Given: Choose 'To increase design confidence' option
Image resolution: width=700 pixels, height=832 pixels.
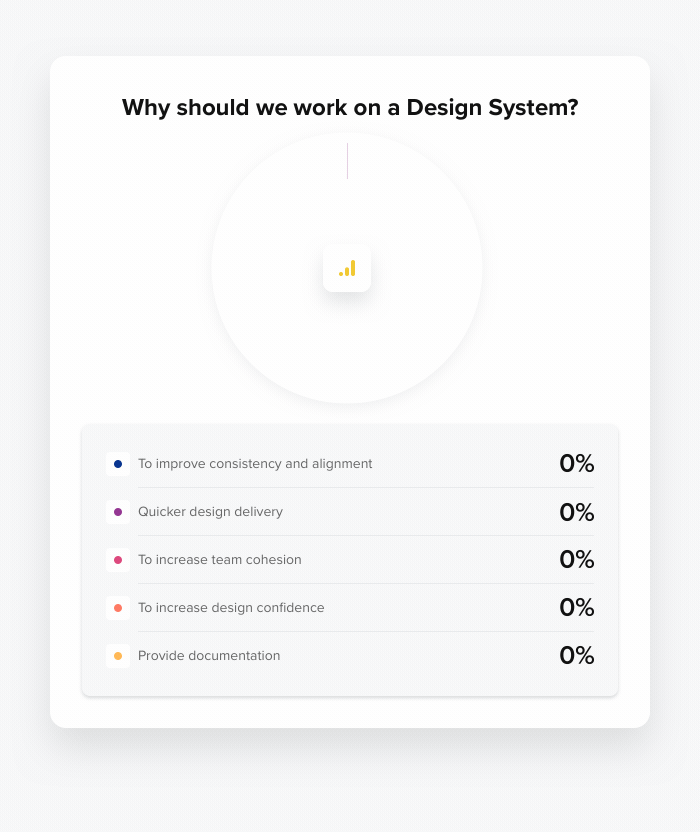Looking at the screenshot, I should [x=231, y=608].
